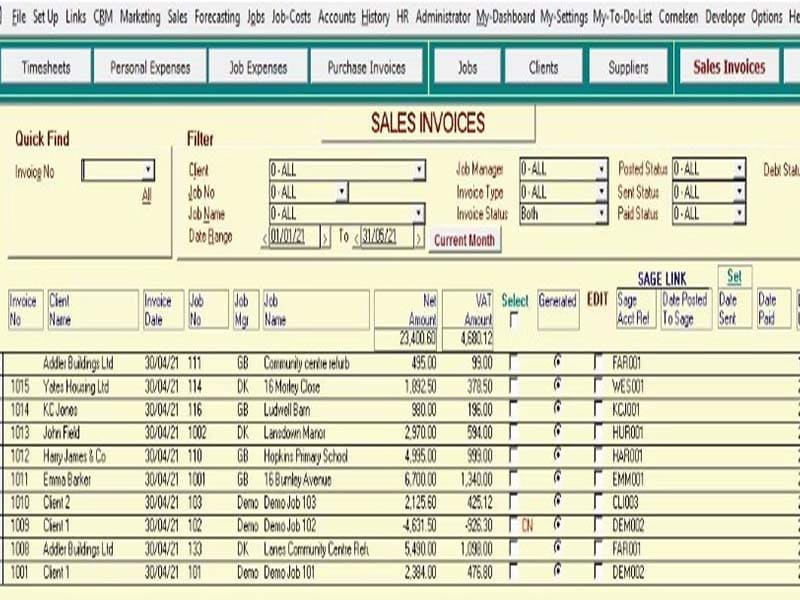
Task: Select Generated radio for invoice 1015
Action: 558,384
